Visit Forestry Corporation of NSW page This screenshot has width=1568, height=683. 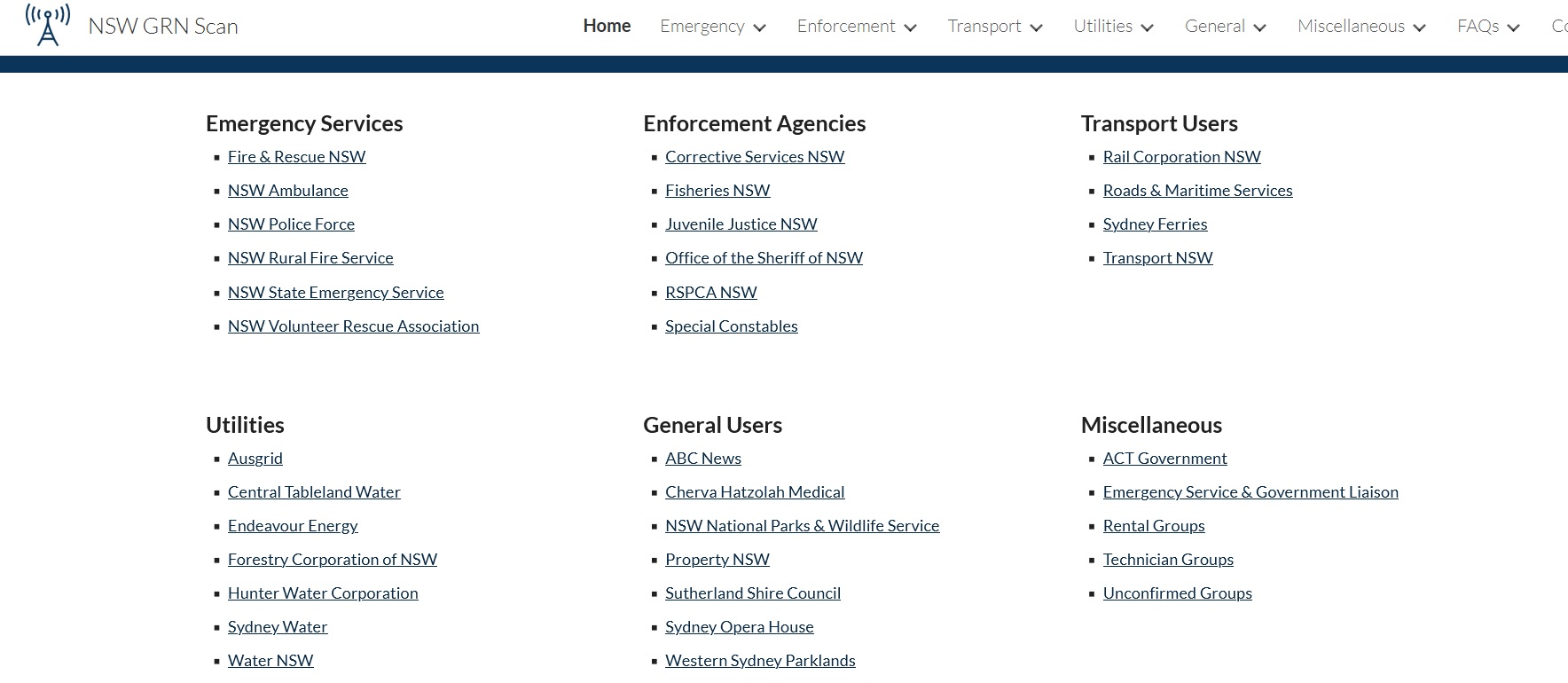333,560
